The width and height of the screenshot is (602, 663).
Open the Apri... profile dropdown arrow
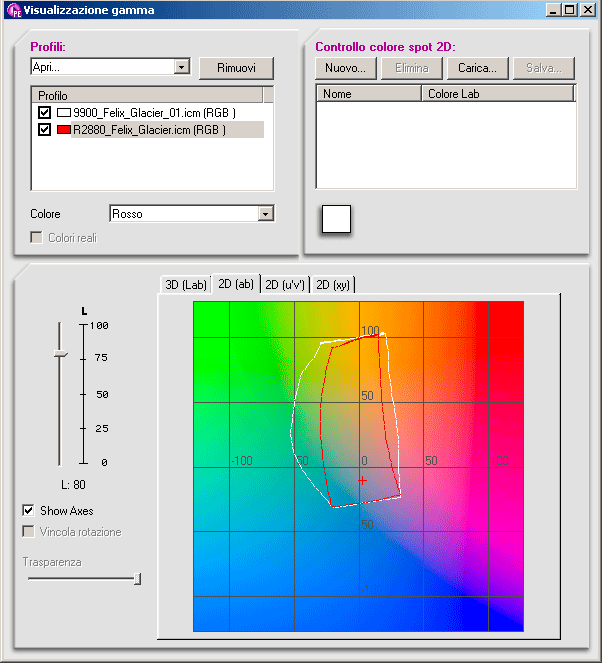click(182, 67)
